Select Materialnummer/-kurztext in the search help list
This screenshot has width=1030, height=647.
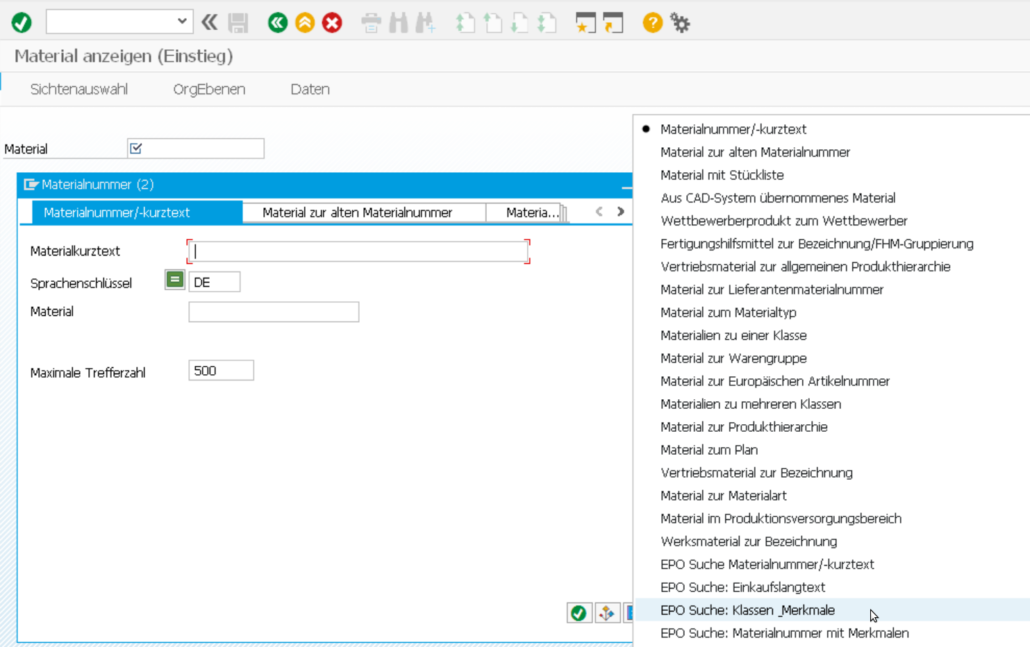(x=733, y=129)
